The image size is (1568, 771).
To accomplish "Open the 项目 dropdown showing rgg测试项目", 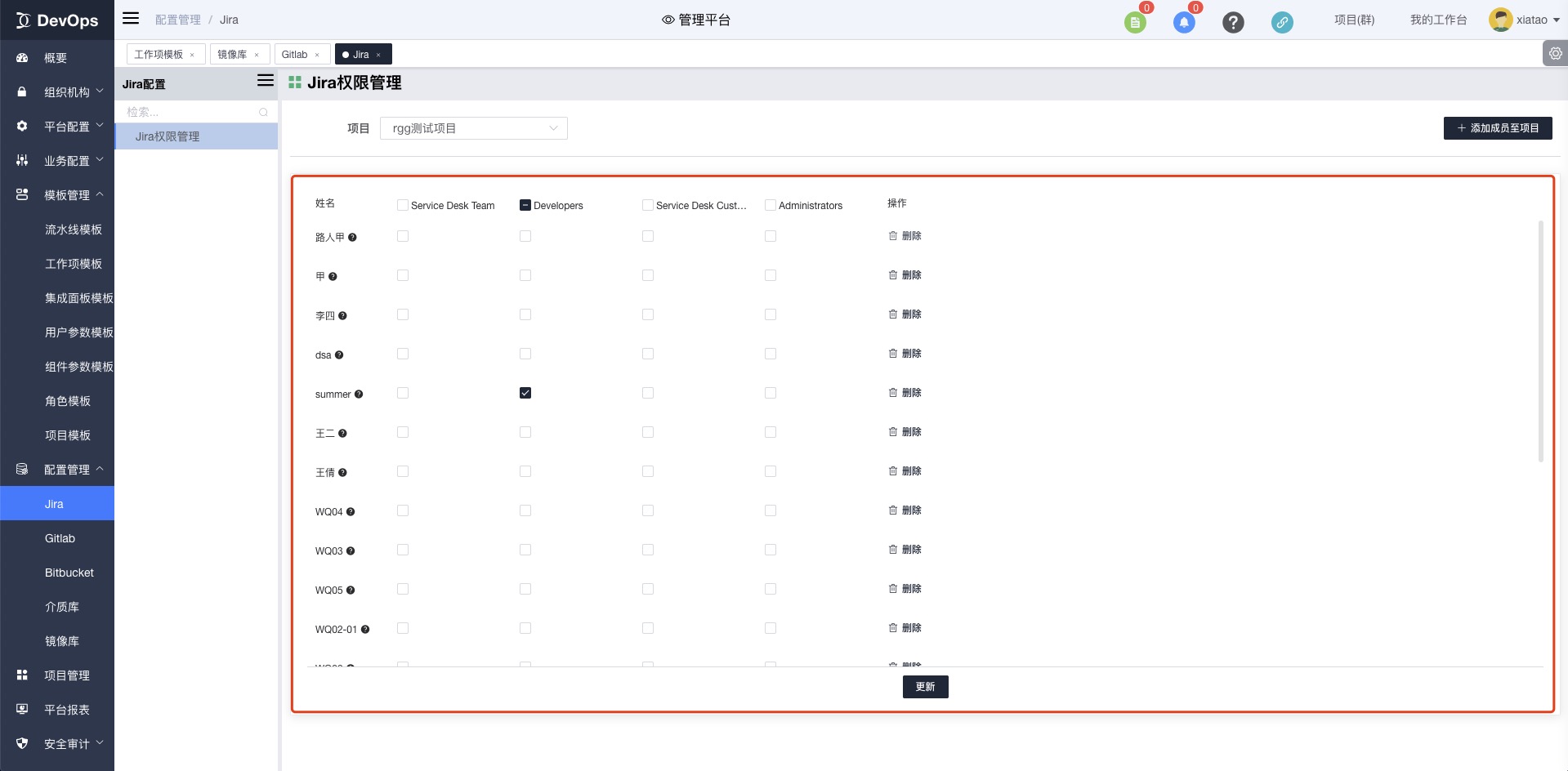I will pos(474,128).
